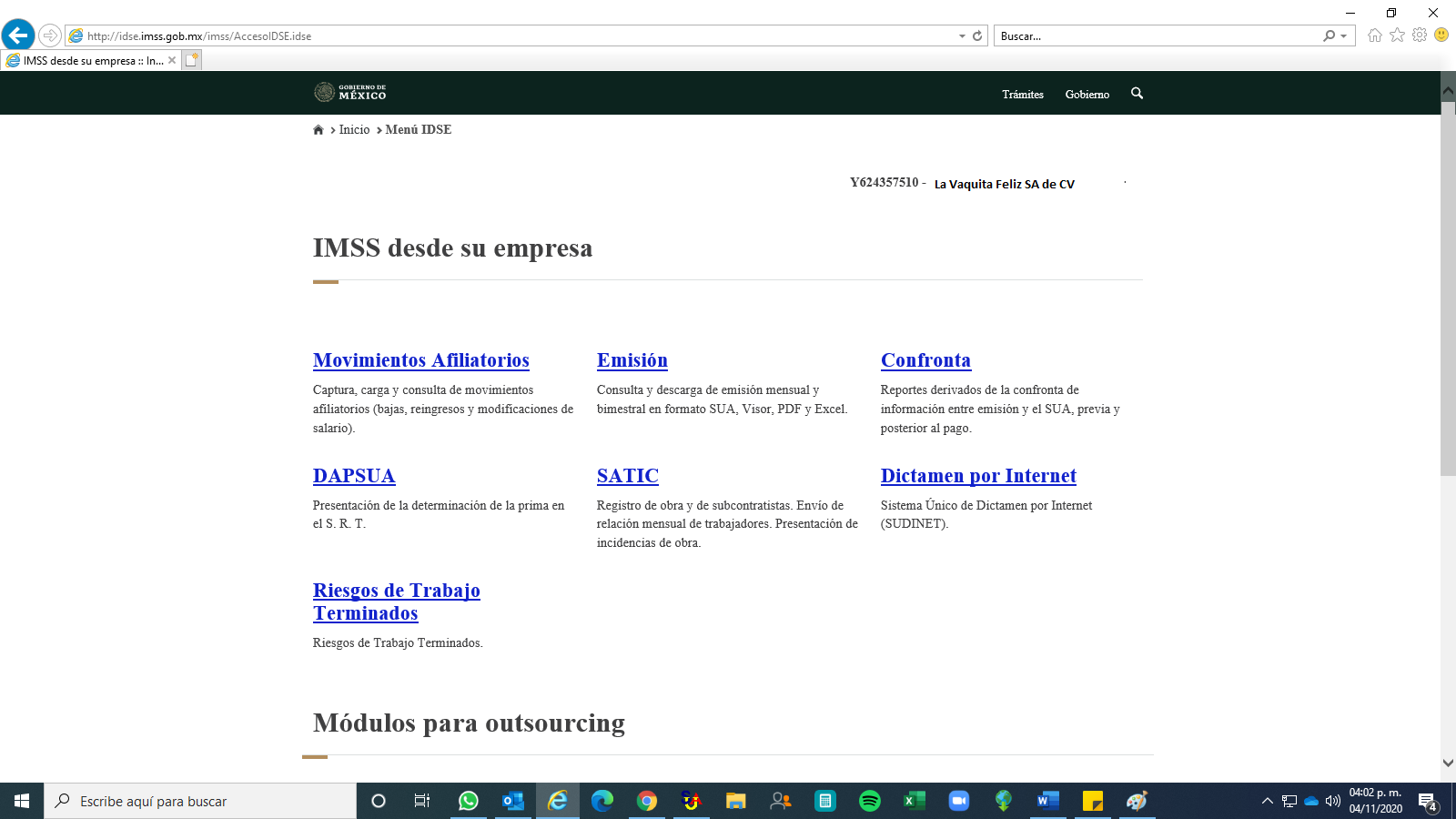The image size is (1456, 819).
Task: Open the browser settings gear icon
Action: 1420,35
